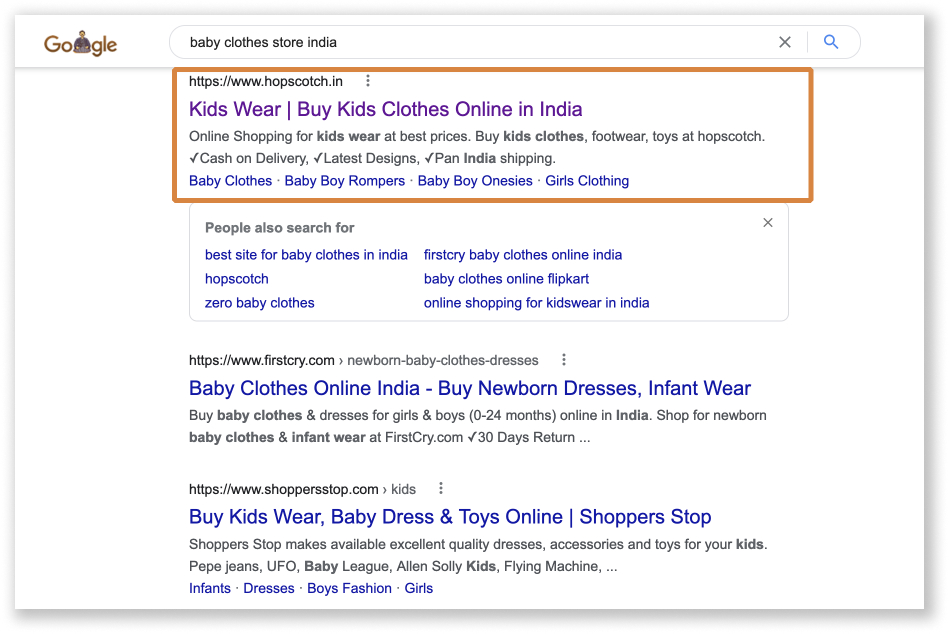Close the People also search for box
Image resolution: width=949 pixels, height=634 pixels.
[x=767, y=223]
